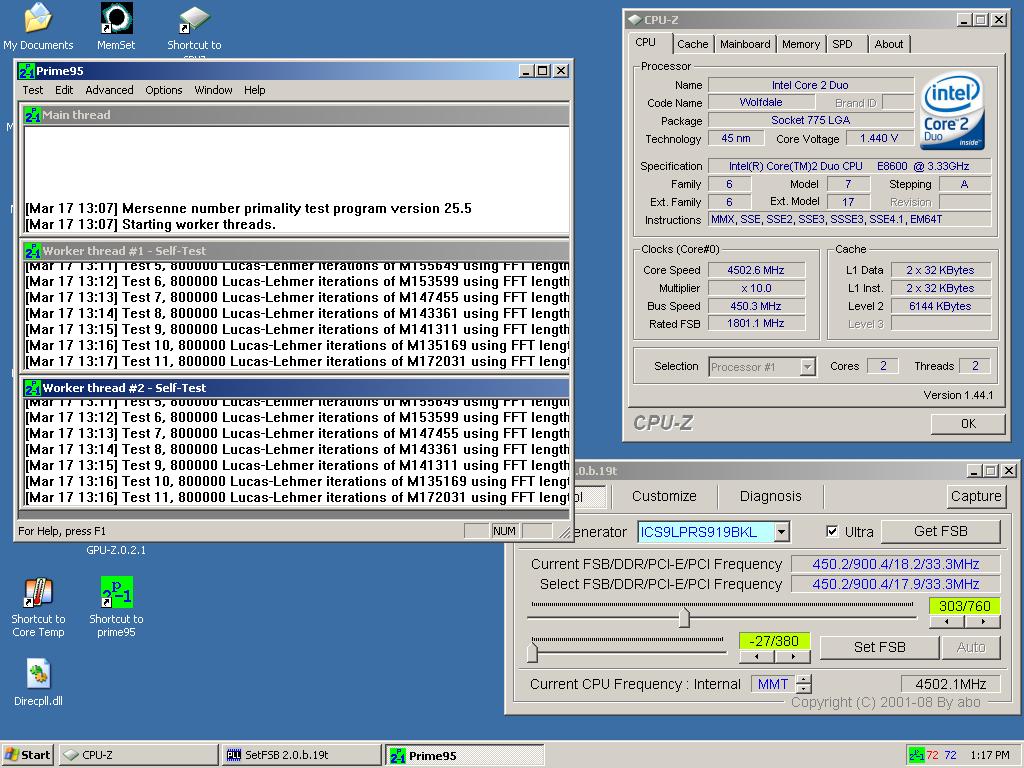Click the left arrow under -27/380

coord(756,656)
